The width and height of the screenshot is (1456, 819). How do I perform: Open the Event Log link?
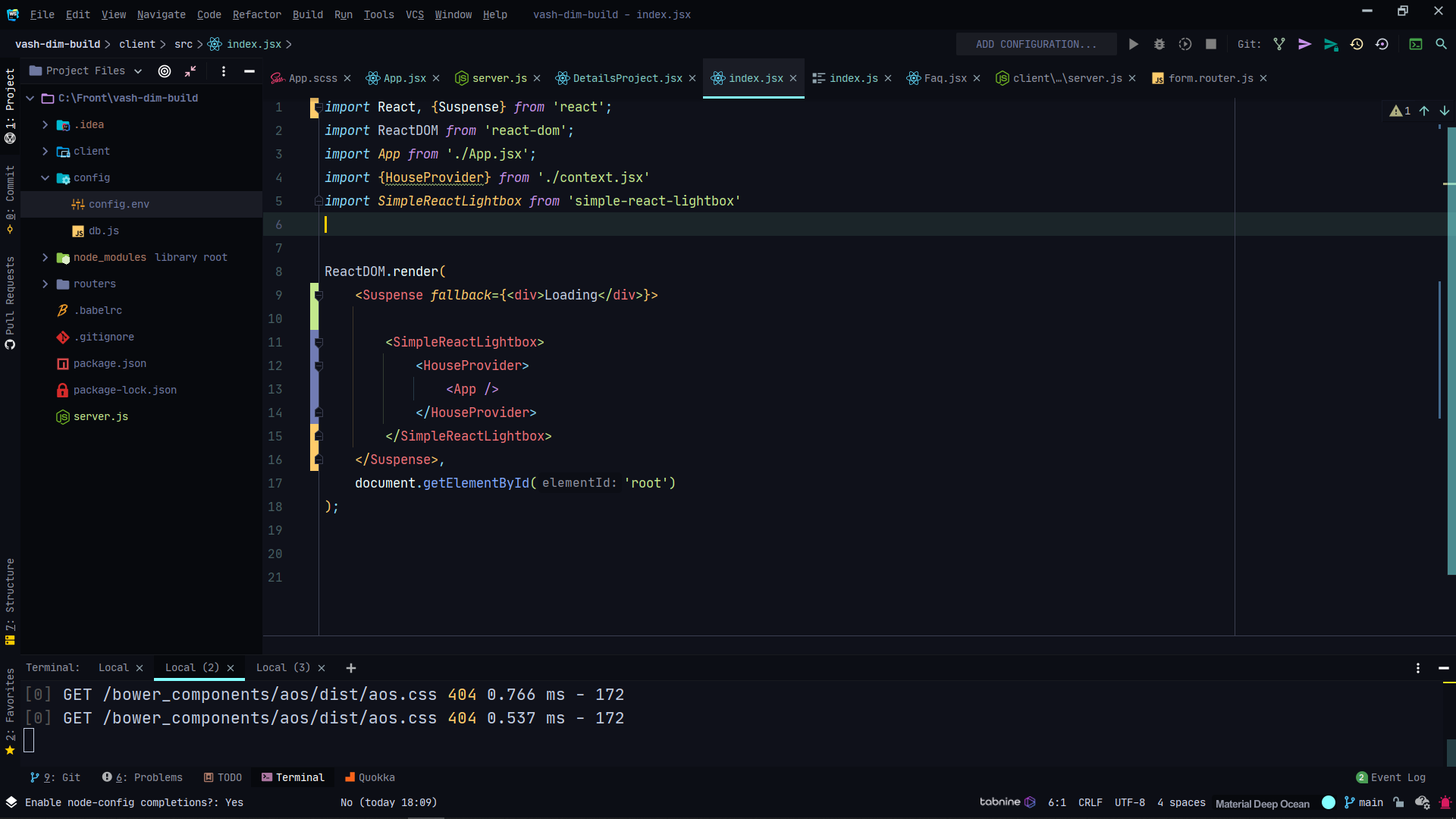[1397, 777]
